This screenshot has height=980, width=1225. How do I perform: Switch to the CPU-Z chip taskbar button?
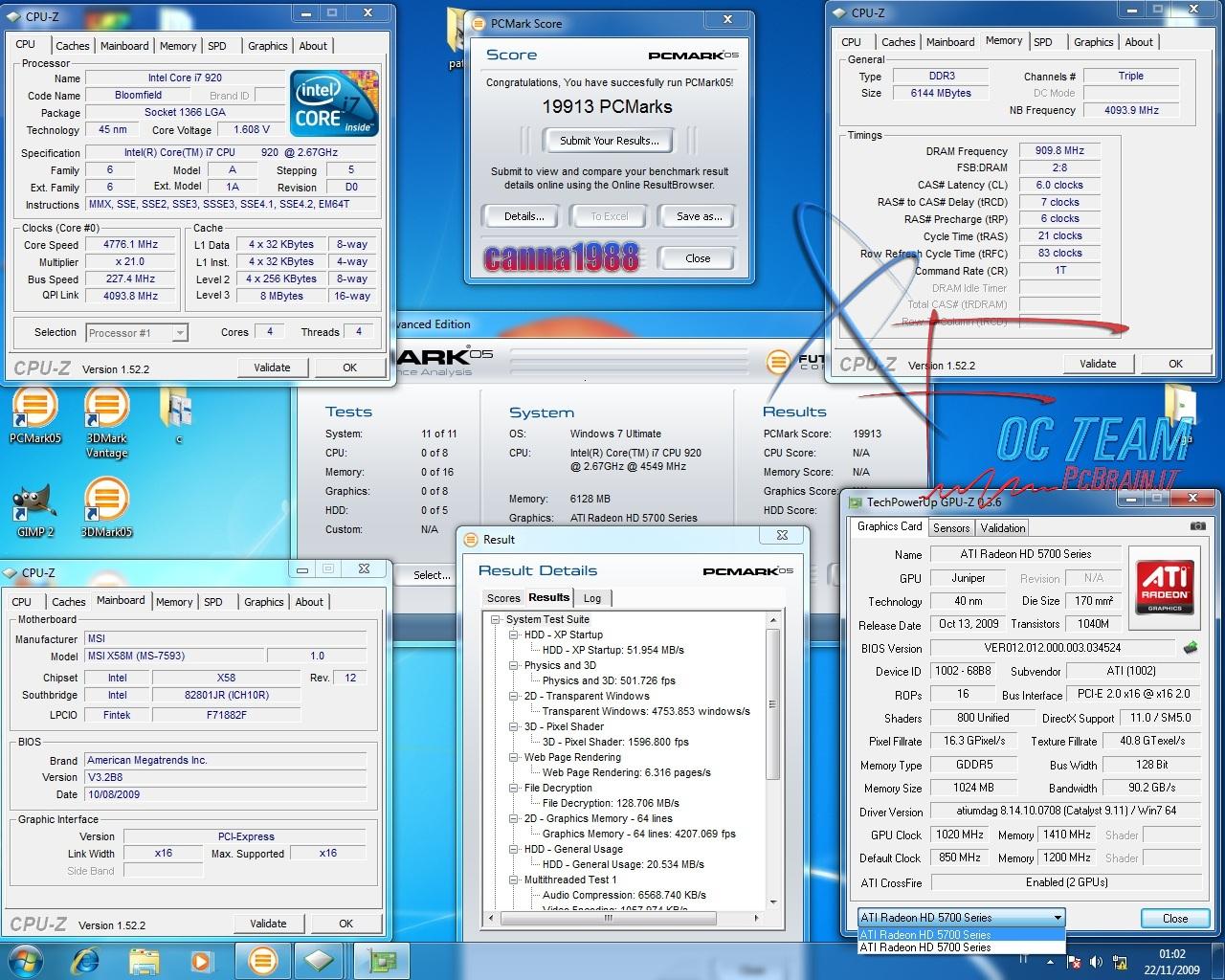[320, 960]
